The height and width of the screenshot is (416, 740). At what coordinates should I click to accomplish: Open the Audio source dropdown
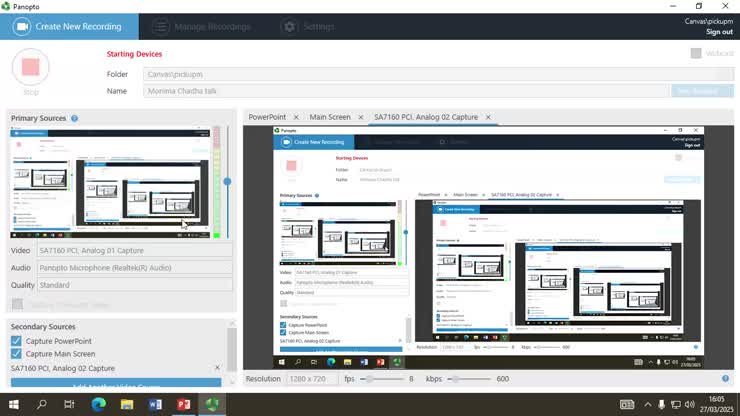pos(134,267)
